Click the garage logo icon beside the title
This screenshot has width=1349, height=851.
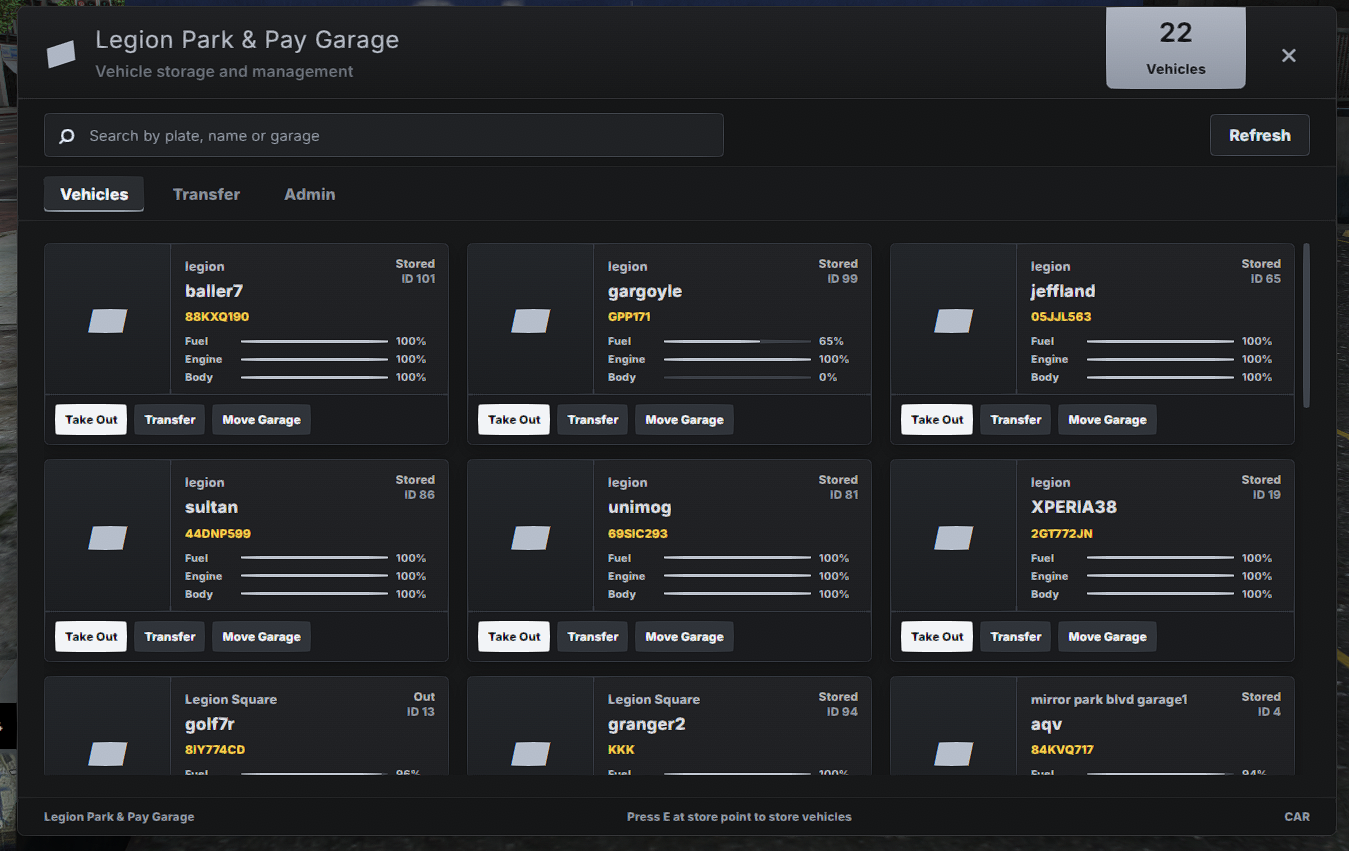61,54
